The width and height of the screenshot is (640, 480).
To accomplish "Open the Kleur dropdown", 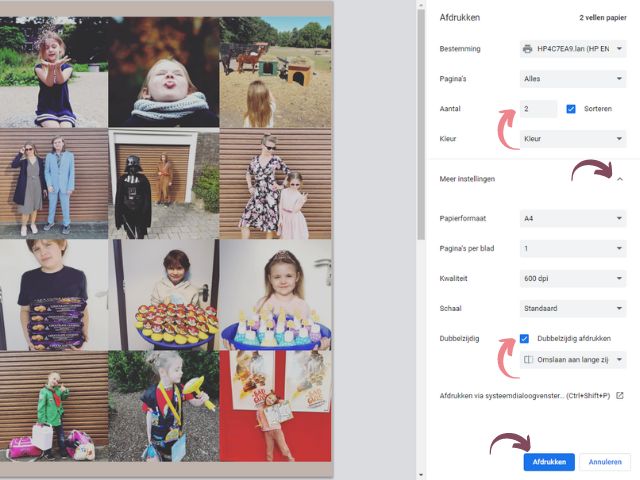I will (573, 139).
